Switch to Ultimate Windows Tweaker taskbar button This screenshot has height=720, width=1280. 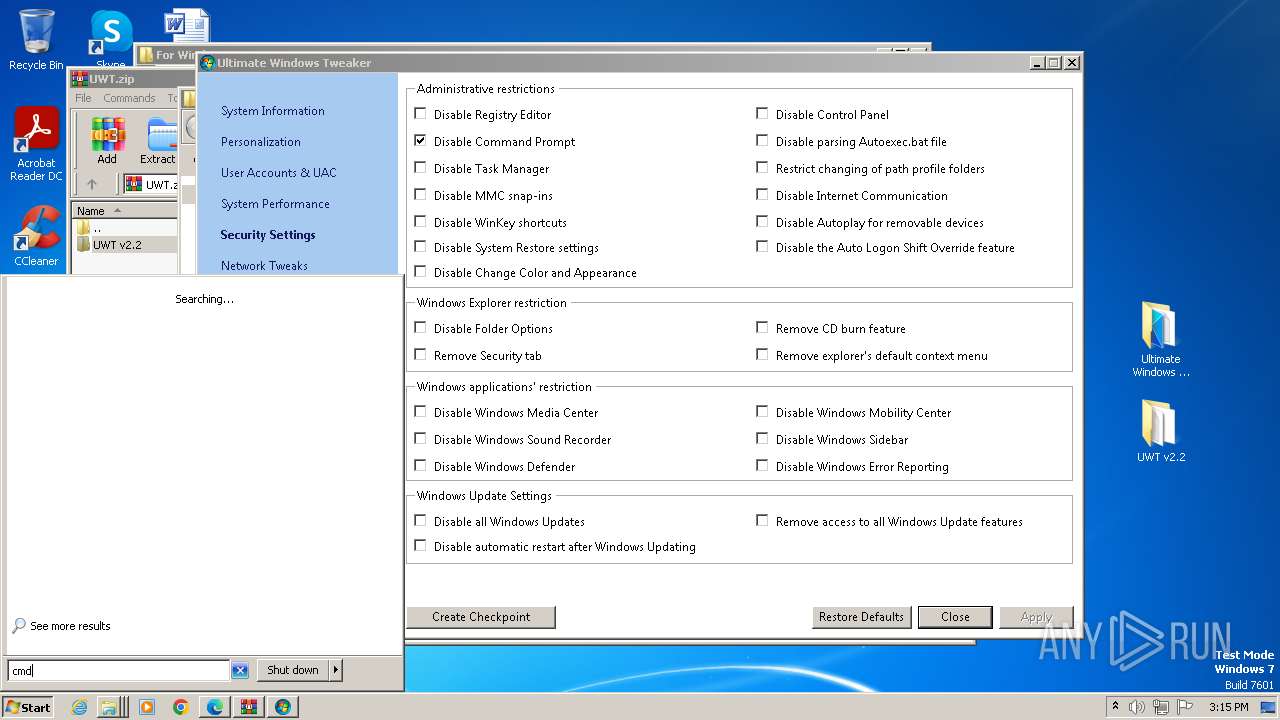[282, 707]
